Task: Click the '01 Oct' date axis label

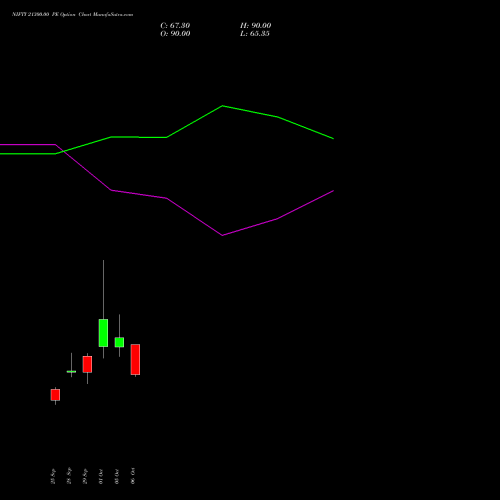Action: tap(101, 476)
